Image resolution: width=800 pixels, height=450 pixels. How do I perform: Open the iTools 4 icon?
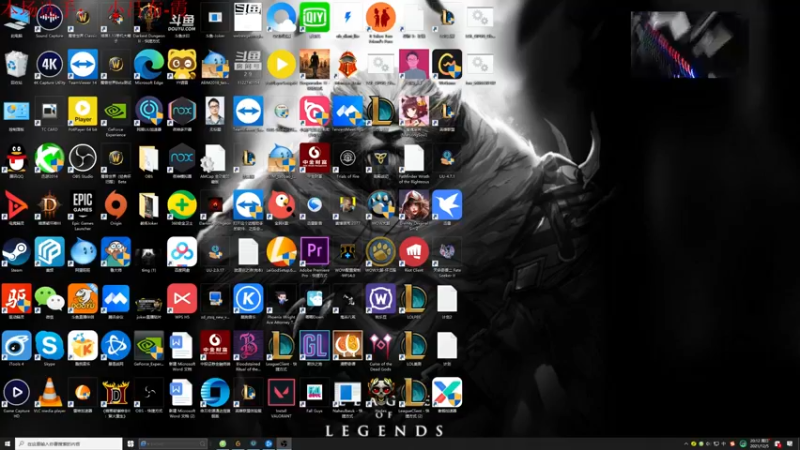[16, 346]
